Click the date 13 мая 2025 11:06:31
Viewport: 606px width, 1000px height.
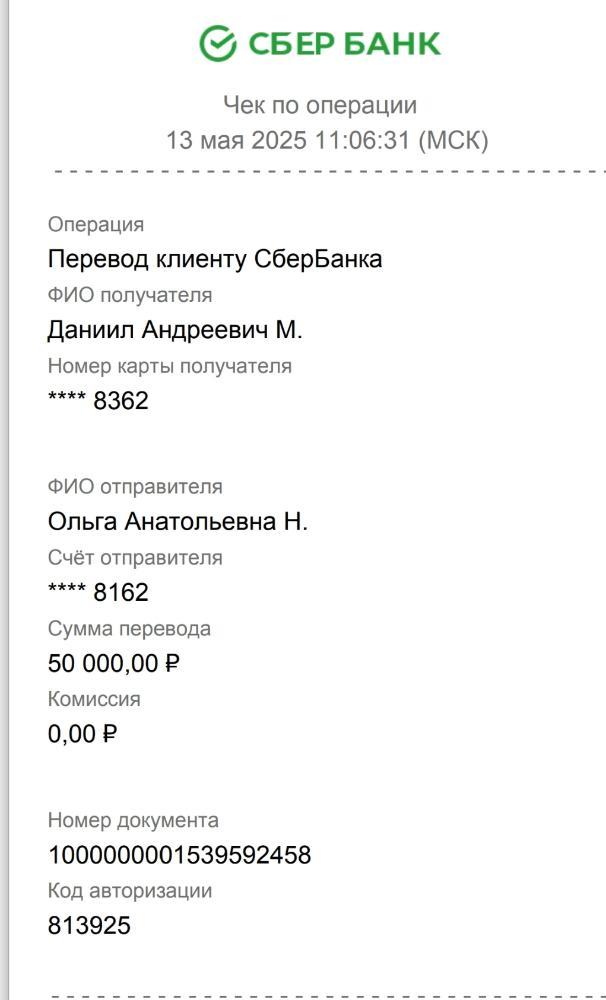pos(287,140)
